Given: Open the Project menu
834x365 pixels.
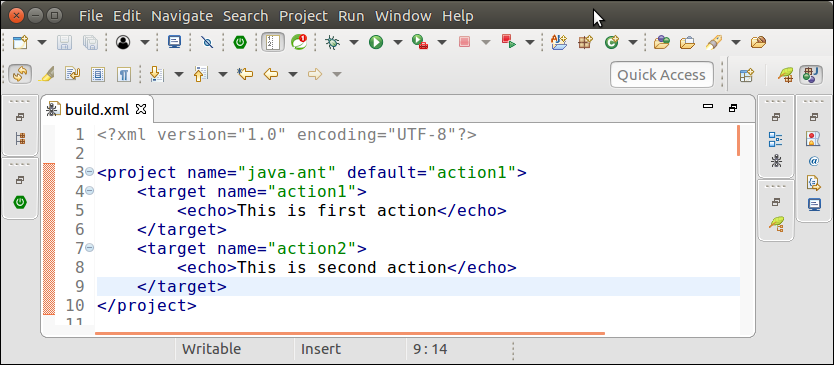Looking at the screenshot, I should 304,16.
